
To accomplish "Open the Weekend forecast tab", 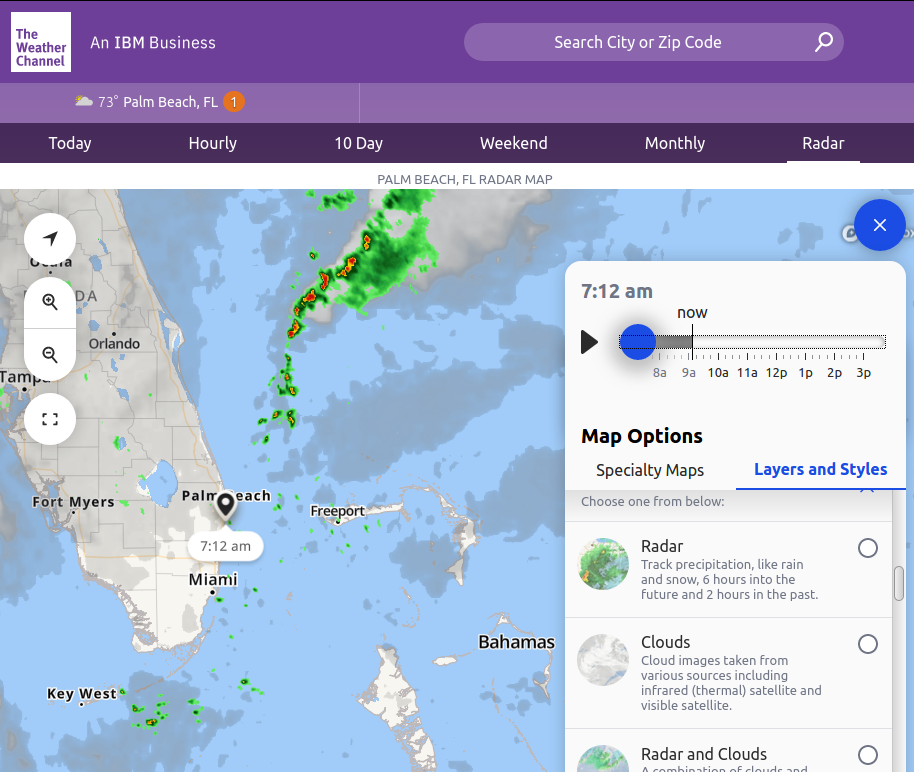I will (x=514, y=143).
